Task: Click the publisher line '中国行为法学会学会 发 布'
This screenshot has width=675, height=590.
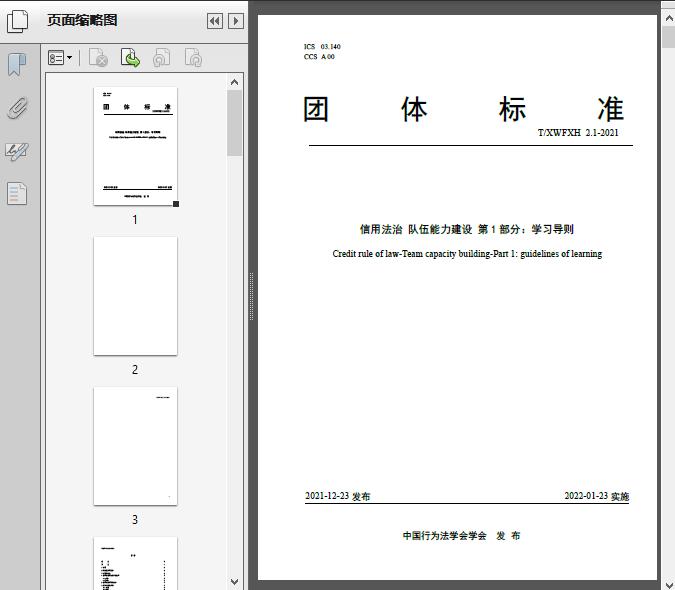Action: (461, 535)
